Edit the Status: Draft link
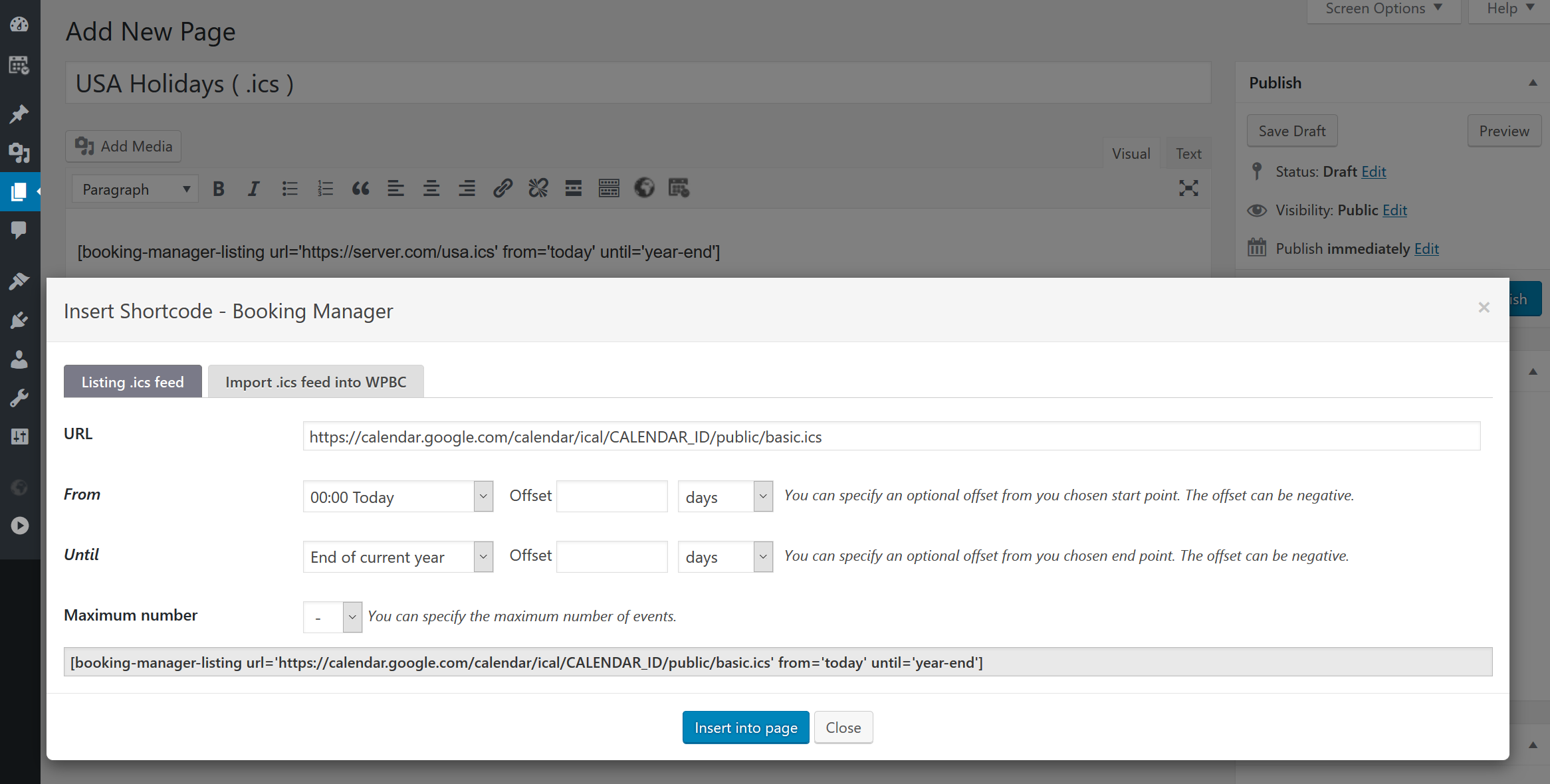The height and width of the screenshot is (784, 1550). [x=1373, y=171]
